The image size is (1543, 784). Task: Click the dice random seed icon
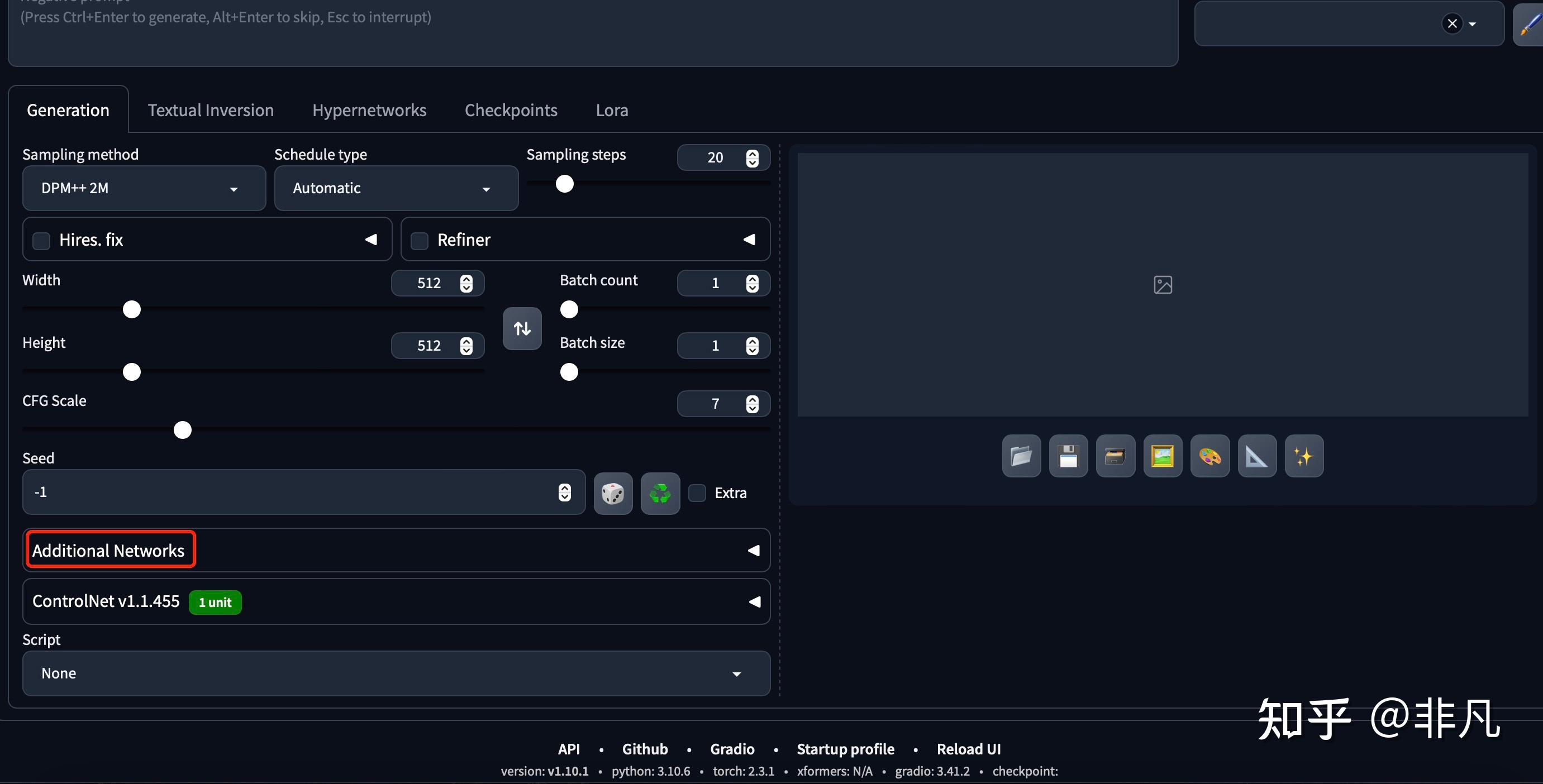(613, 494)
